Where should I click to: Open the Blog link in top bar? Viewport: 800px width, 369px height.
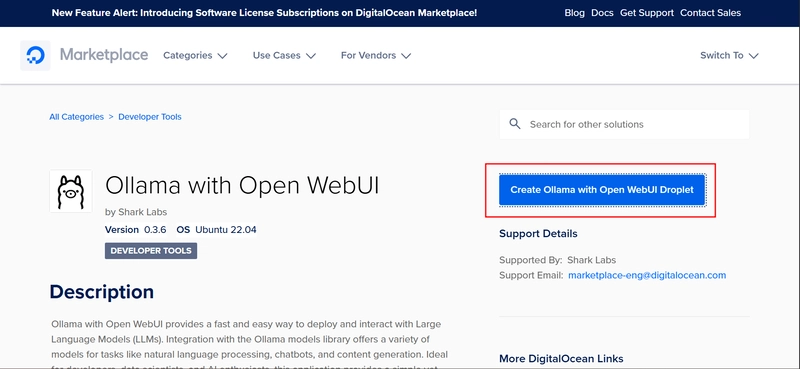(x=574, y=13)
